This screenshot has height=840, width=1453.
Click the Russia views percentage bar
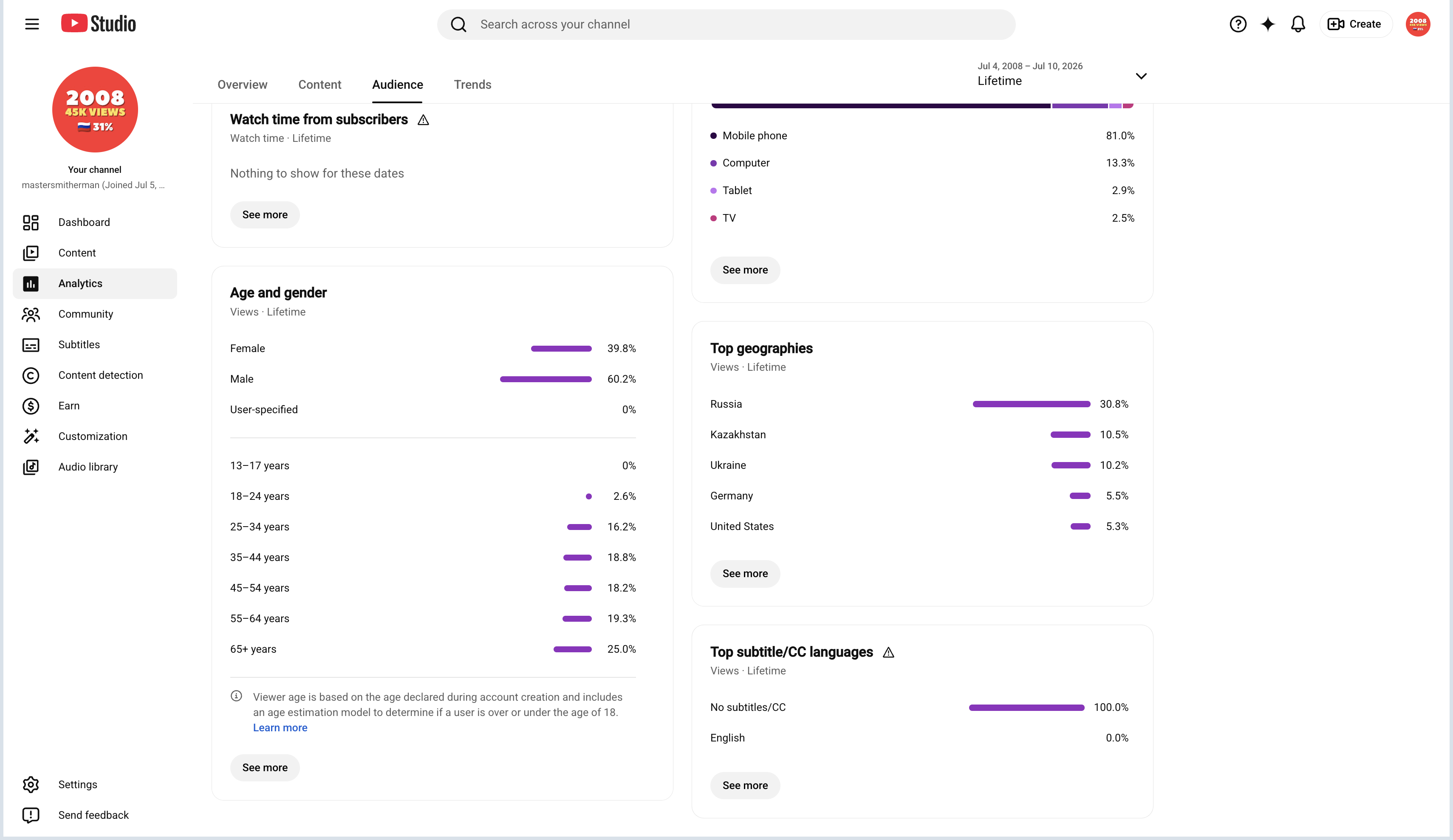[x=1031, y=404]
